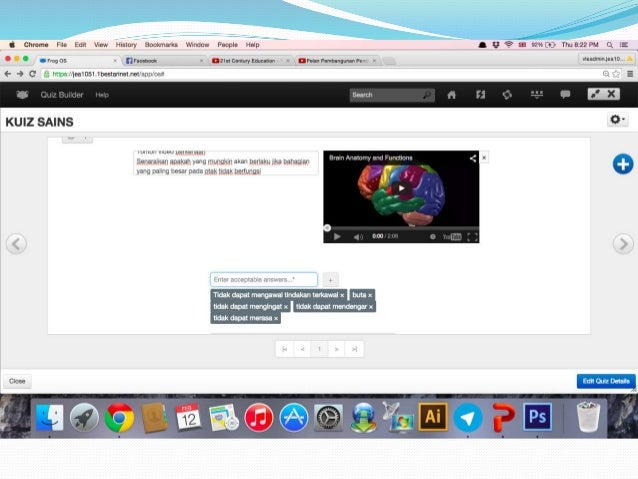Image resolution: width=638 pixels, height=479 pixels.
Task: Remove 'tidak dapat mendengar' answer tag
Action: 371,307
